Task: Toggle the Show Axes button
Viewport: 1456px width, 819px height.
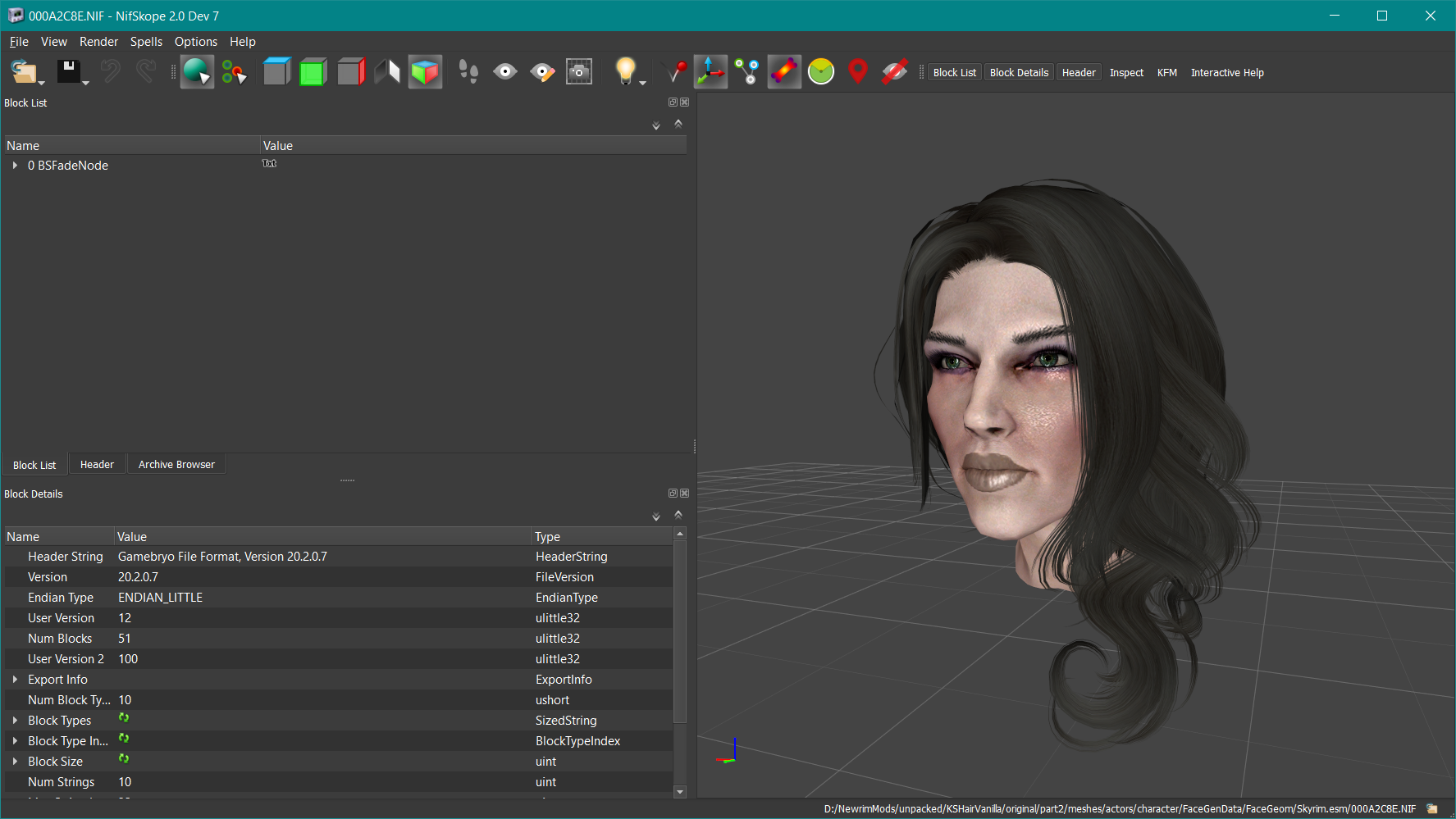Action: [x=710, y=72]
